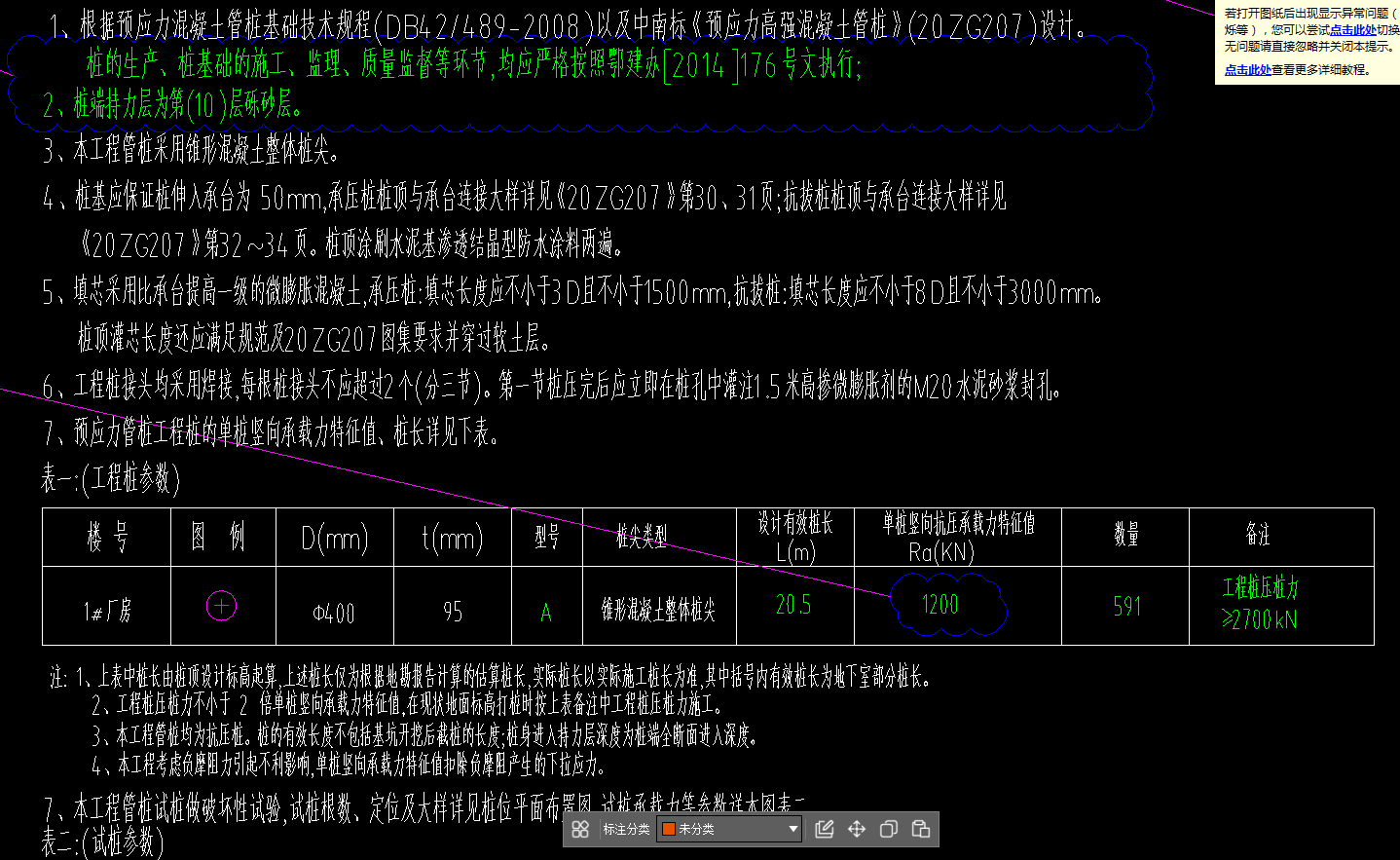Click the '备注' column header

pos(1259,534)
